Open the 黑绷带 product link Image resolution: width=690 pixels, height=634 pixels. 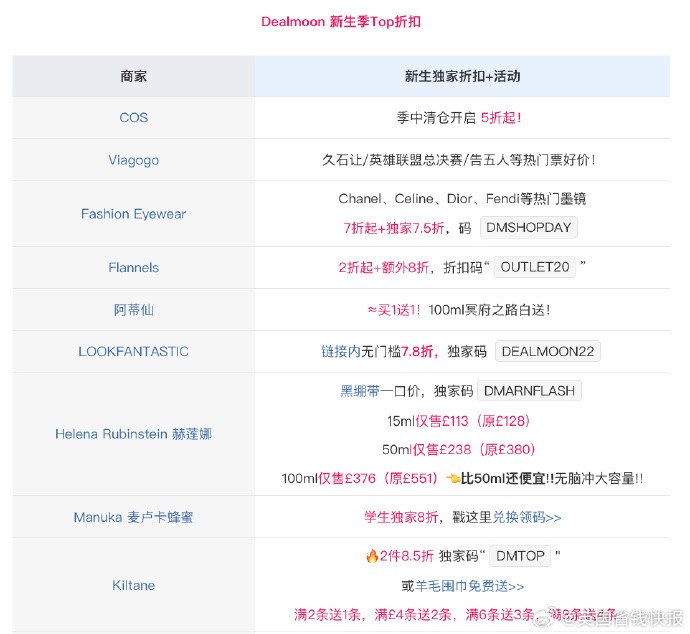click(360, 391)
